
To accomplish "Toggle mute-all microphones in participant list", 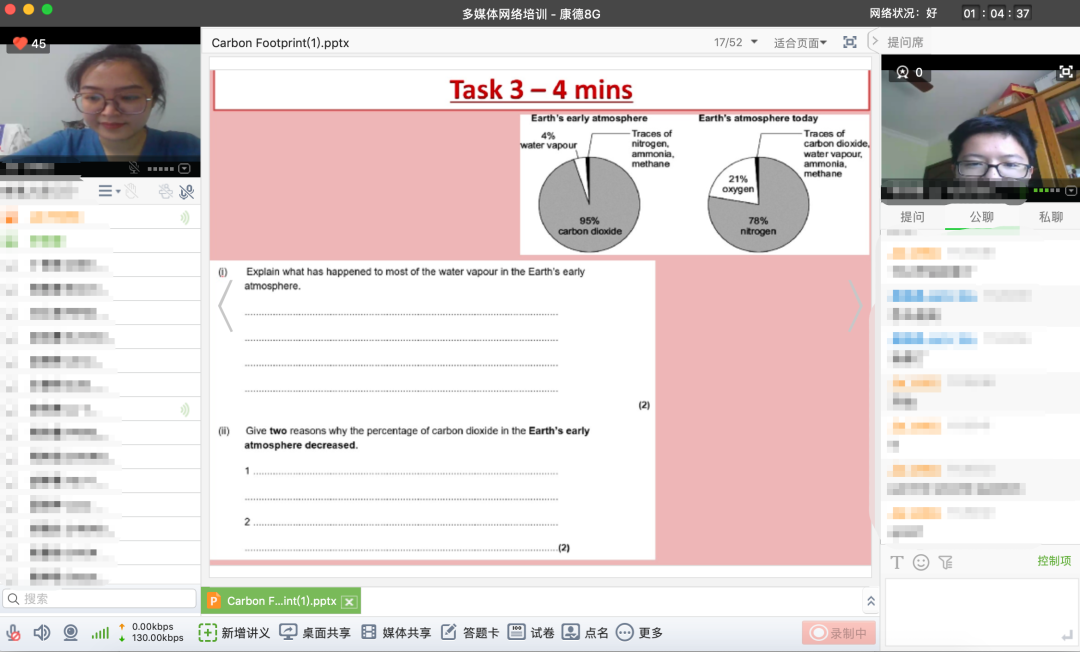I will (x=186, y=191).
